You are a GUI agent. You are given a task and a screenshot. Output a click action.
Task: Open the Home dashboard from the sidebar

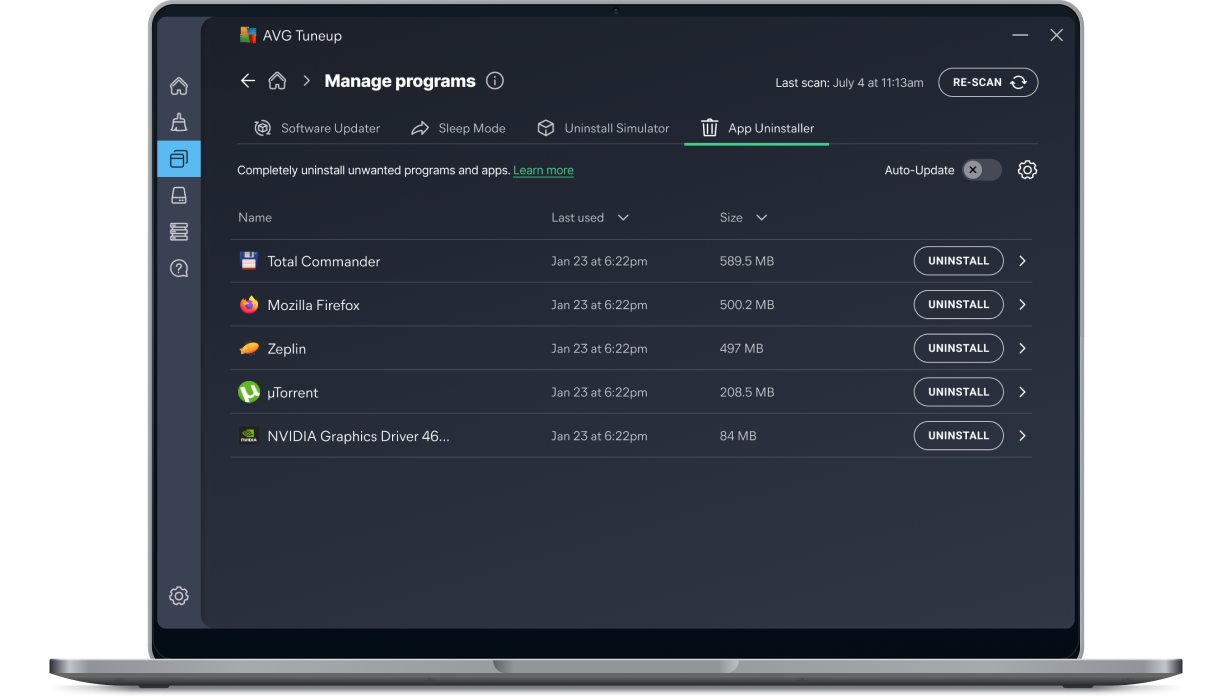179,86
